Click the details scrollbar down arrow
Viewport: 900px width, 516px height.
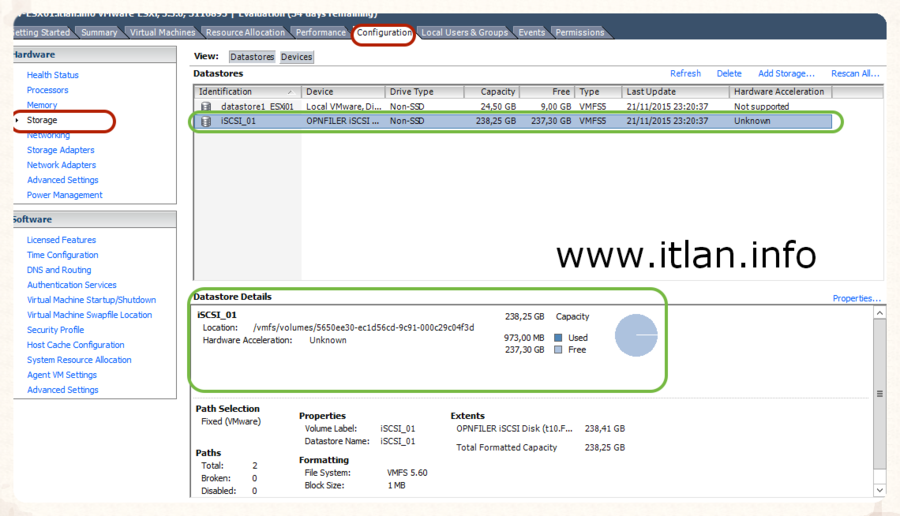coord(879,490)
